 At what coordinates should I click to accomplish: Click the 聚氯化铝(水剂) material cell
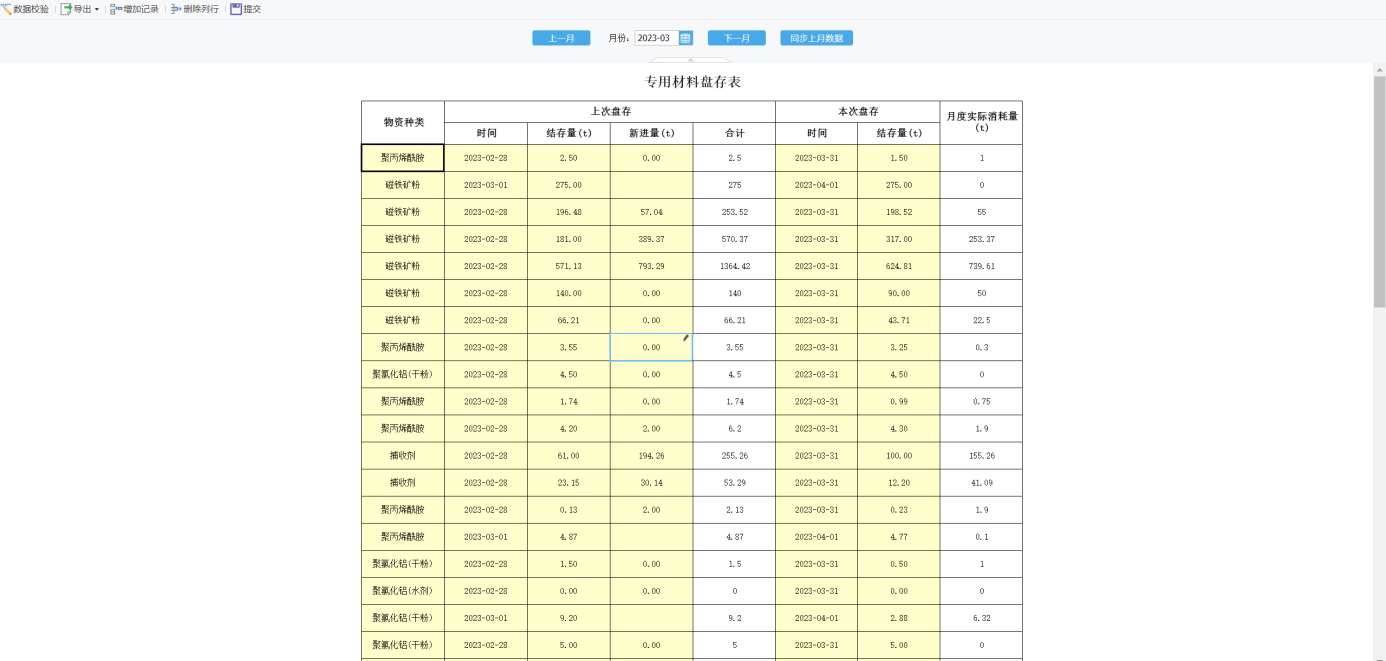click(403, 590)
